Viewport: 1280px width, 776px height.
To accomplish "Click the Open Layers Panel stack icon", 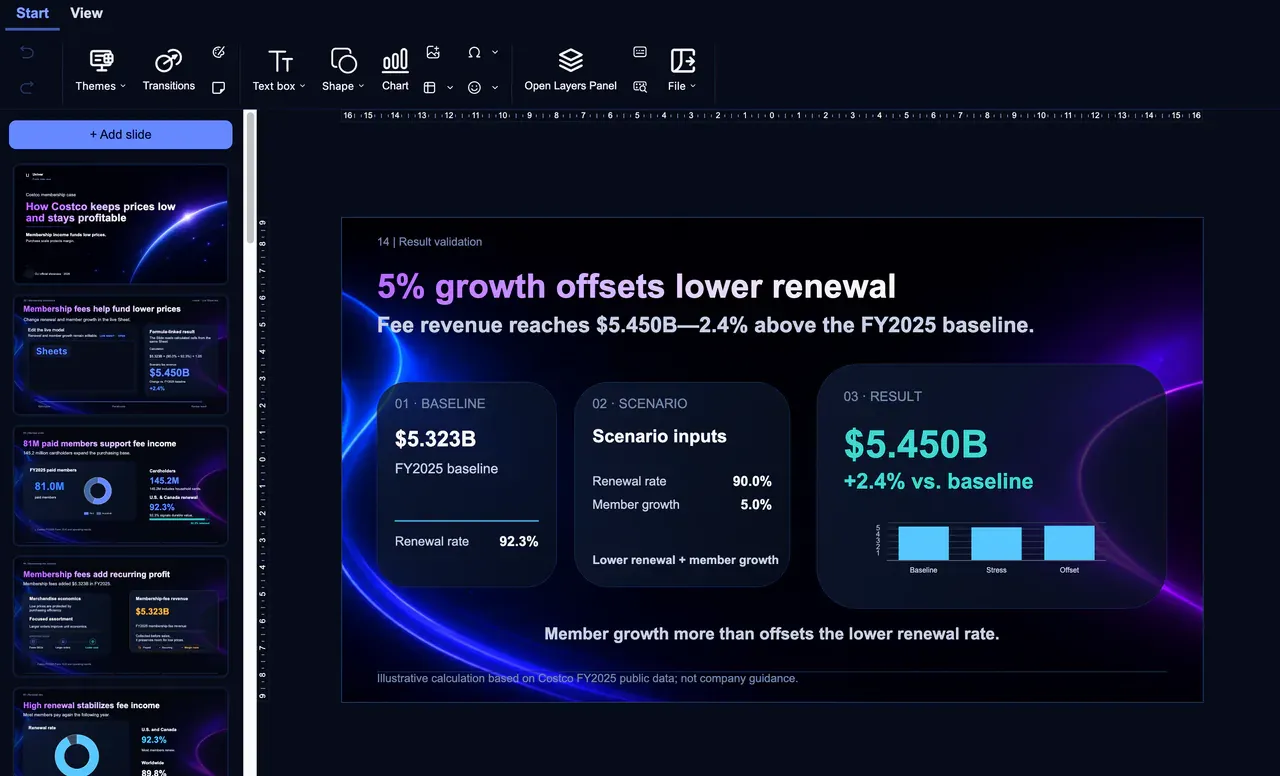I will pyautogui.click(x=571, y=61).
